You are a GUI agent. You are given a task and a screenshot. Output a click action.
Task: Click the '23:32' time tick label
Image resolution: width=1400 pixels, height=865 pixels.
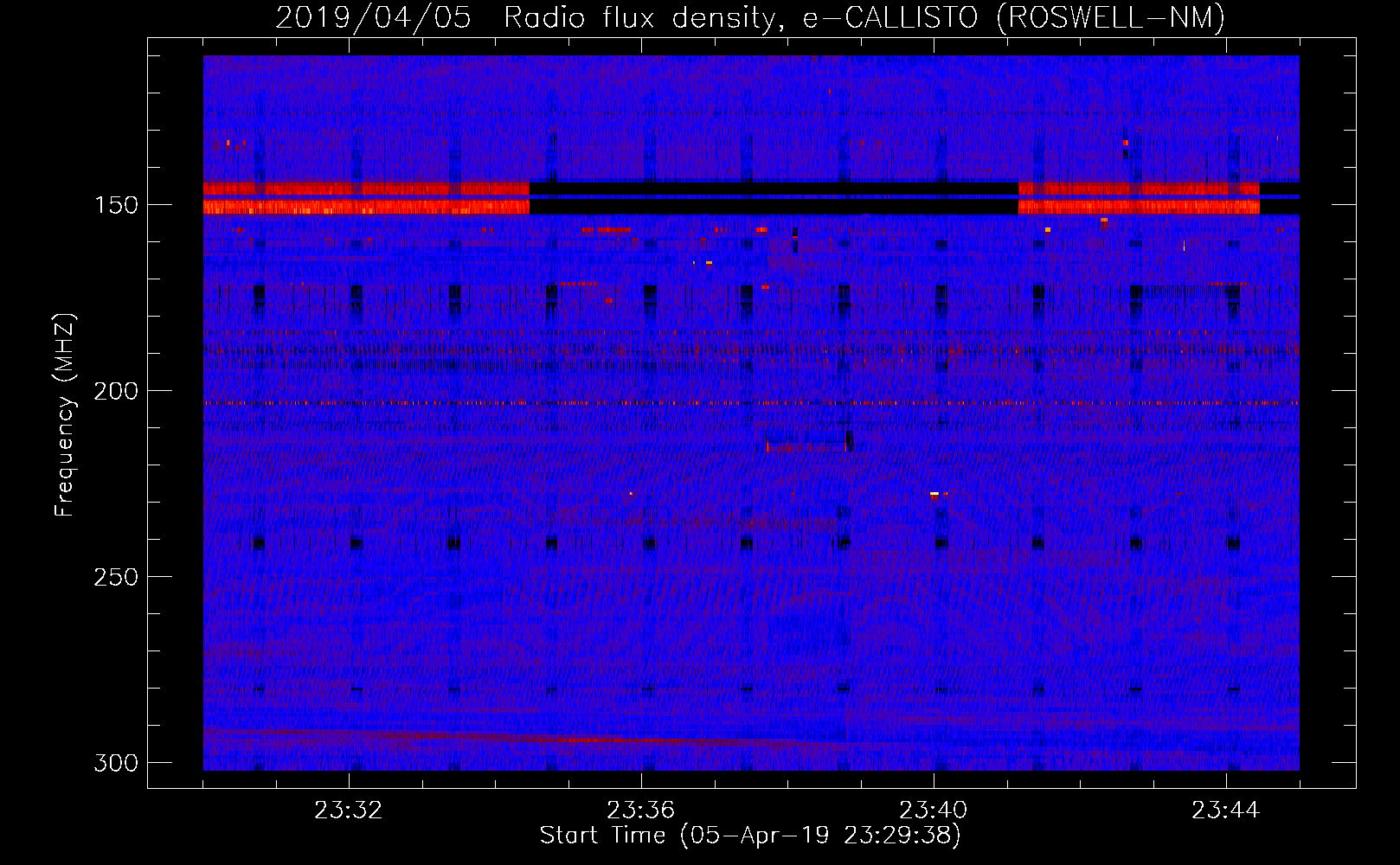click(x=349, y=811)
